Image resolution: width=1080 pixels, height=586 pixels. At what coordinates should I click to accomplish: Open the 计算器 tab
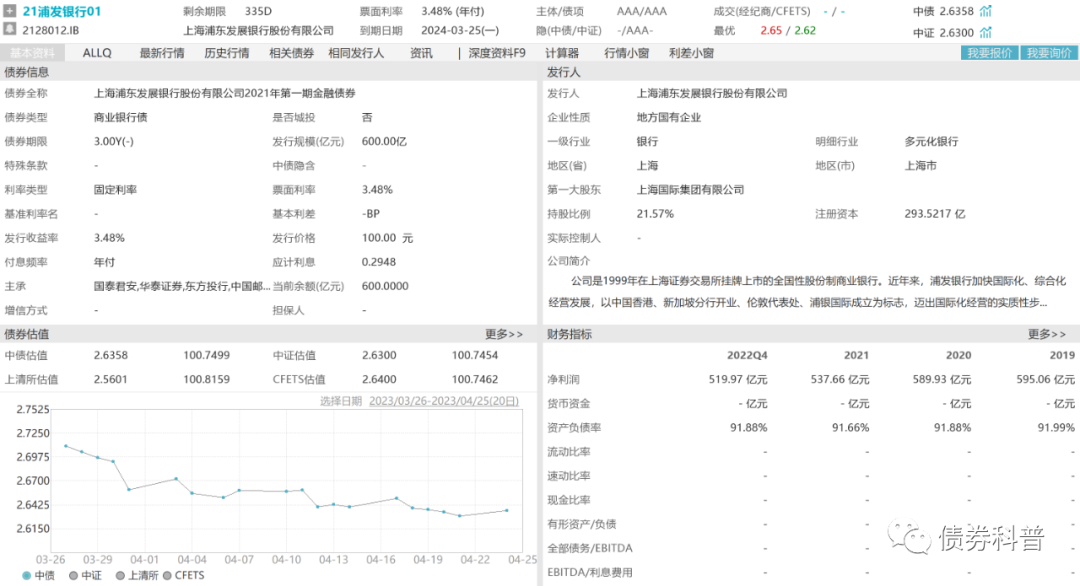[x=562, y=53]
